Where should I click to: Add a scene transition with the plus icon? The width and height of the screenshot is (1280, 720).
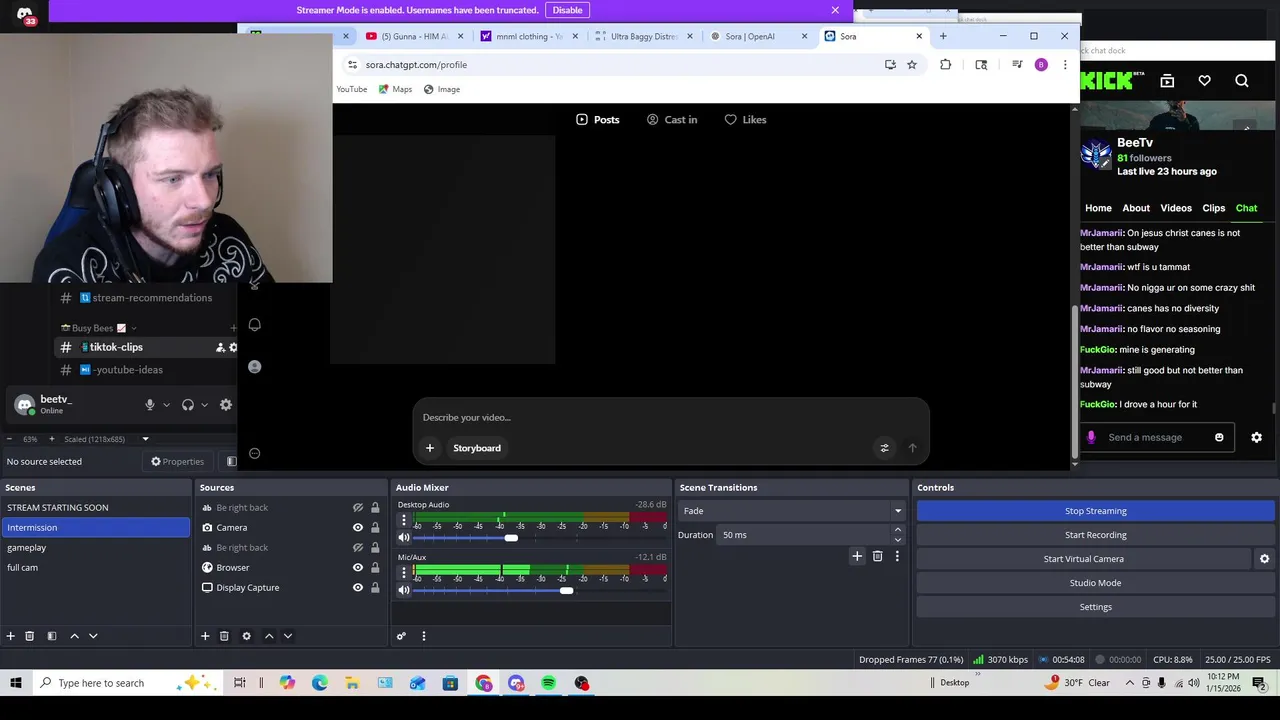click(x=857, y=556)
